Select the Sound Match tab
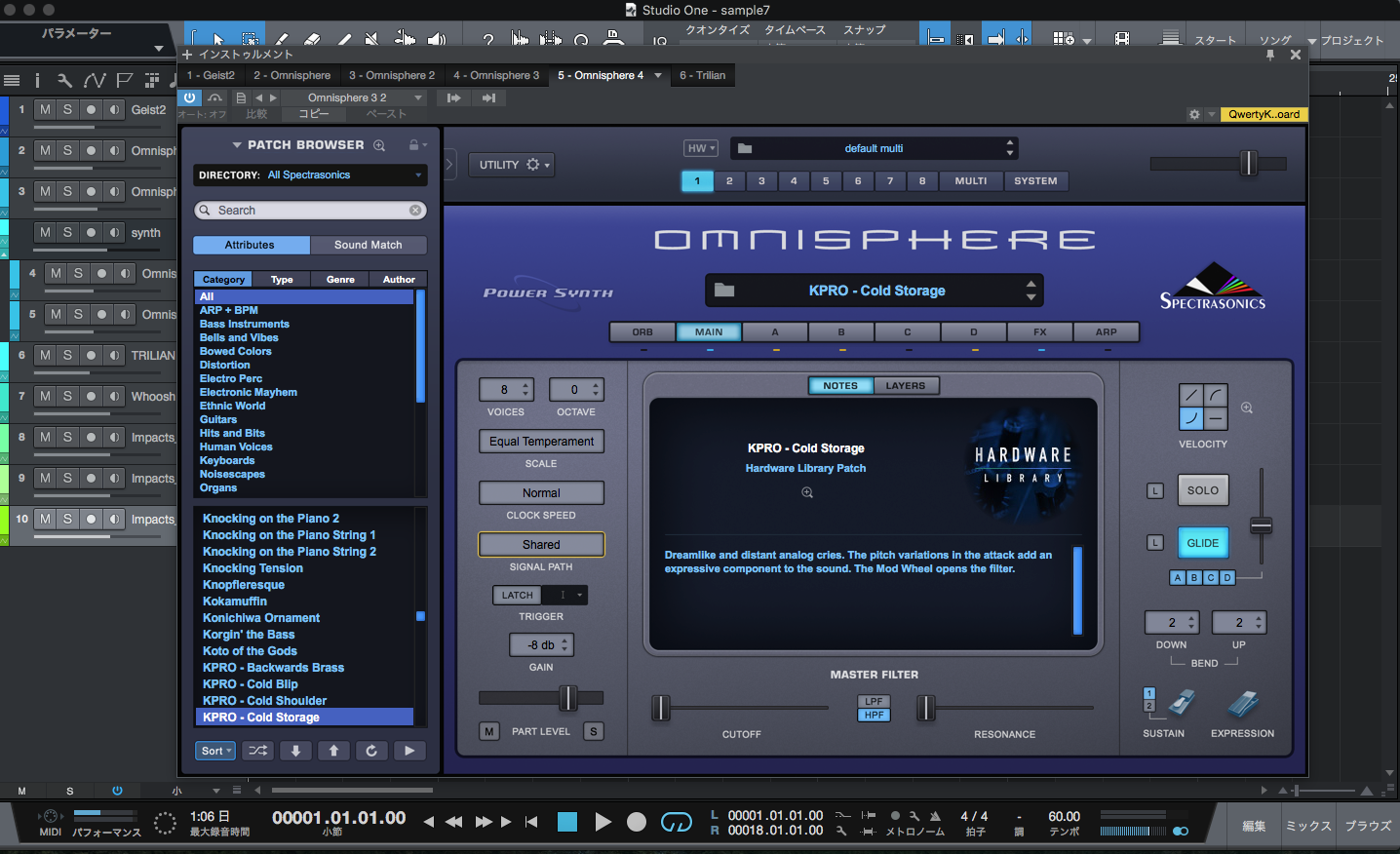 click(x=369, y=245)
